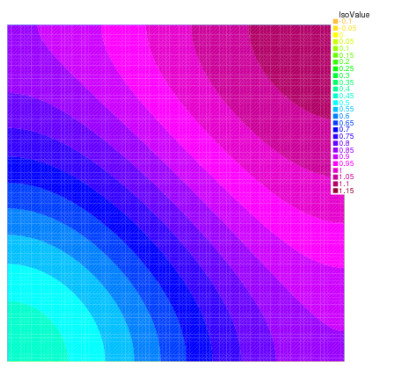The height and width of the screenshot is (369, 396).
Task: Click the -0.05 legend color square
Action: click(335, 28)
